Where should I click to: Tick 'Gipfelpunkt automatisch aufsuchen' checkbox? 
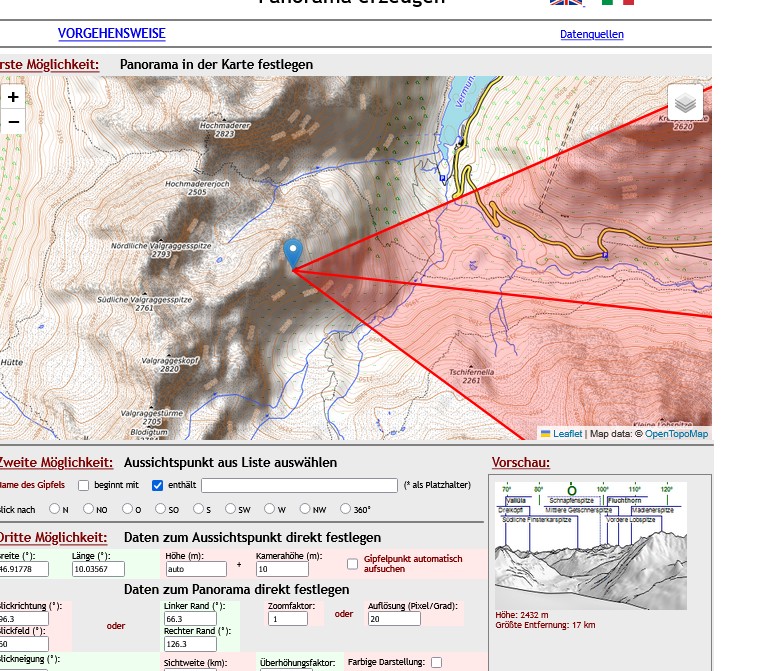pyautogui.click(x=352, y=564)
